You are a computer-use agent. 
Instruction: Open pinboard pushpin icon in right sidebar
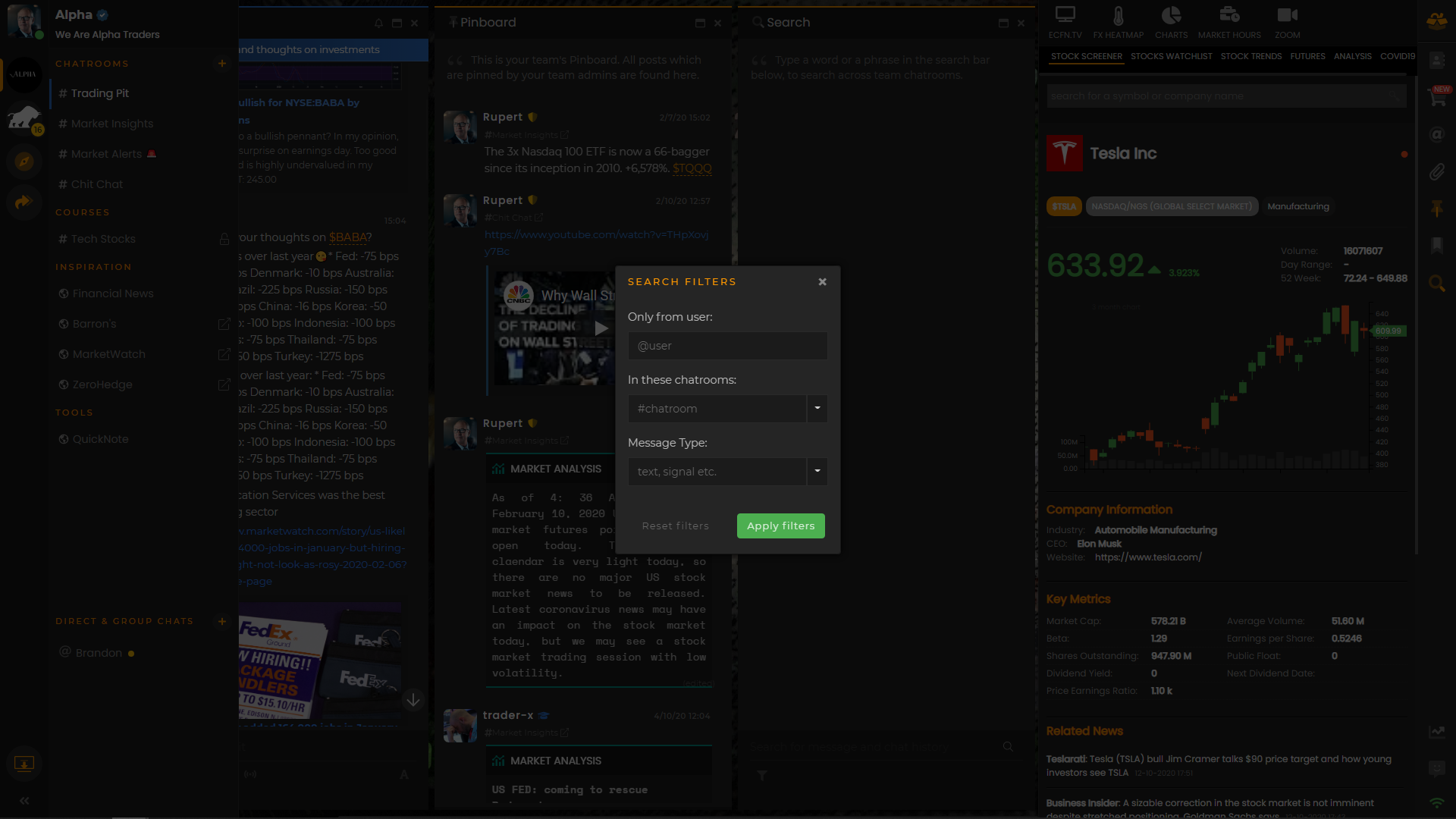[1436, 209]
